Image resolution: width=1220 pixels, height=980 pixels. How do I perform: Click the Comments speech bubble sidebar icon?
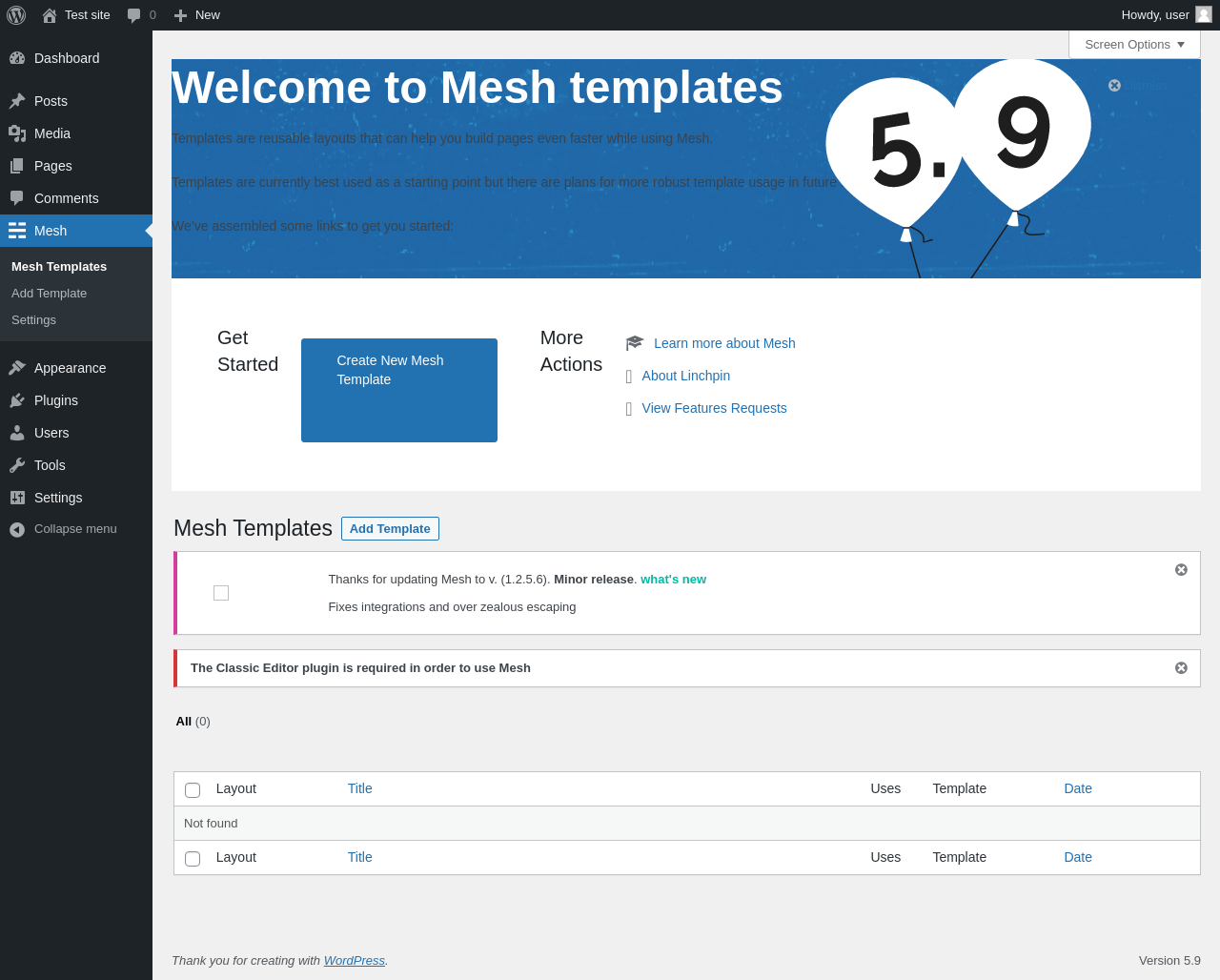tap(17, 198)
